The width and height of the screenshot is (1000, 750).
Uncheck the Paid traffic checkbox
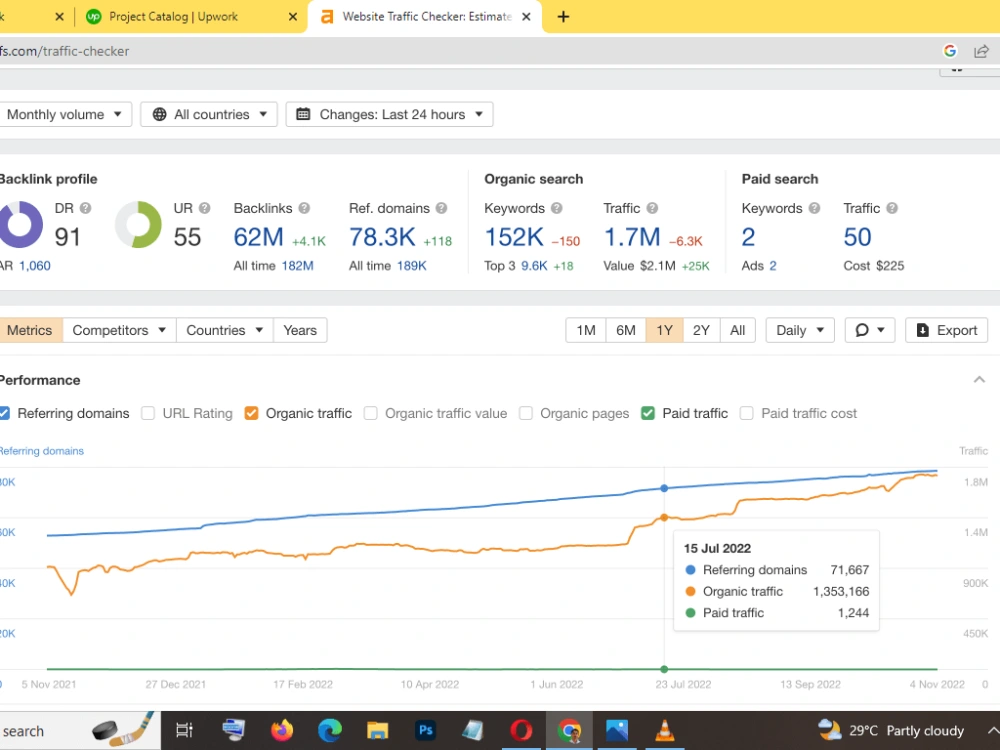pos(648,413)
